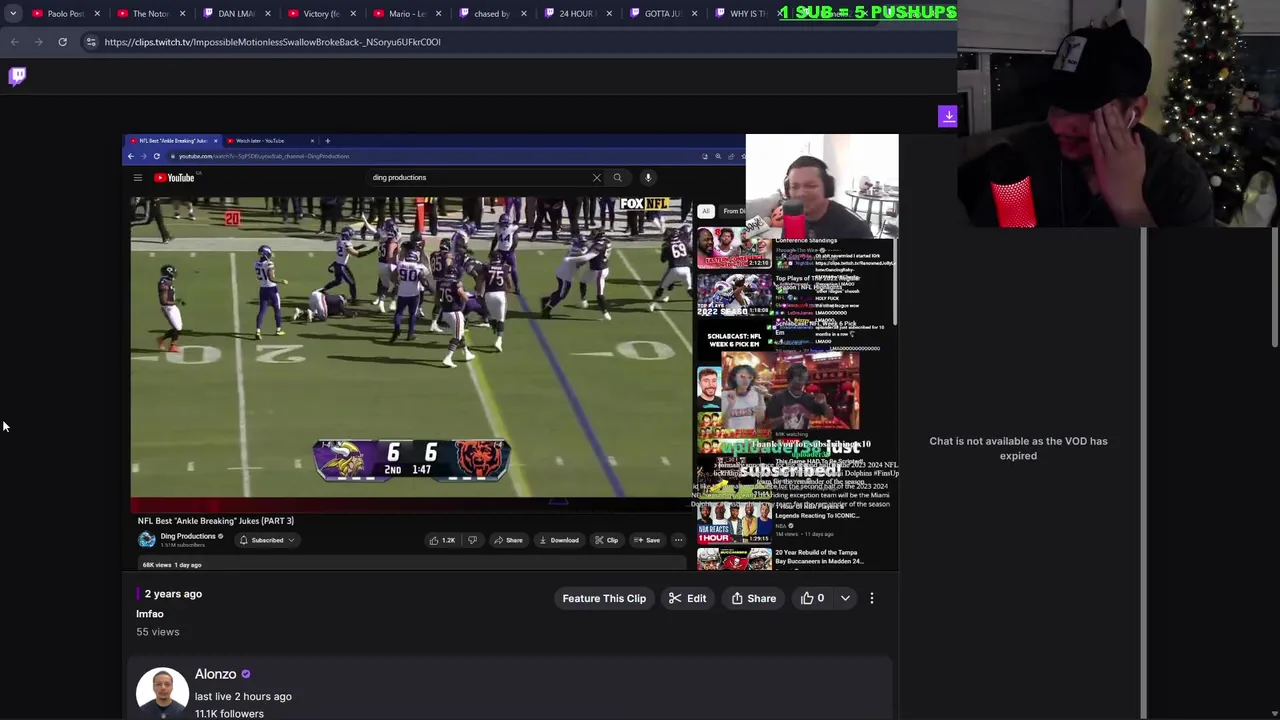Click the '11.1K followers' text
The height and width of the screenshot is (720, 1280).
229,714
